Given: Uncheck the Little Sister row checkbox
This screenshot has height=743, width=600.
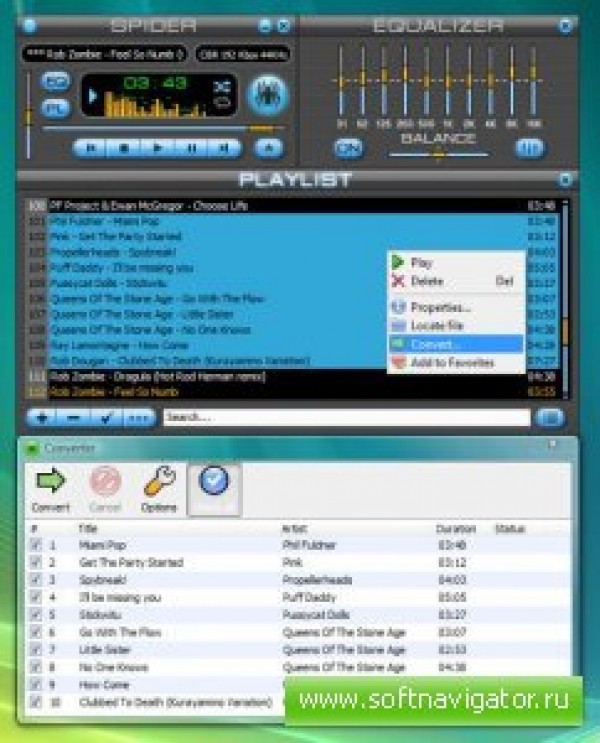Looking at the screenshot, I should point(36,650).
